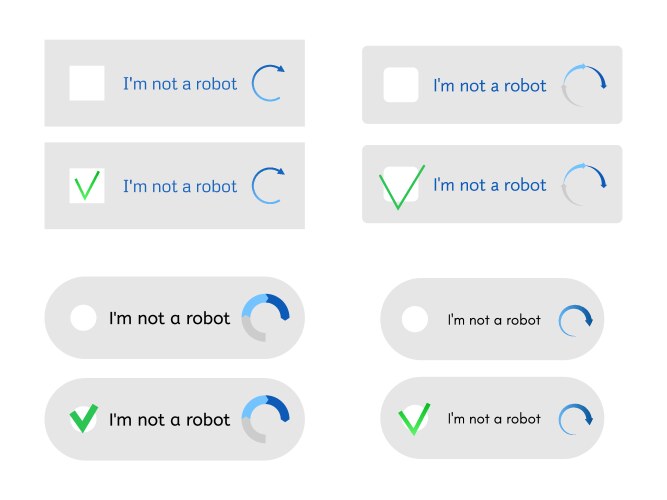Image resolution: width=667 pixels, height=500 pixels.
Task: Select the empty circle beside the large black text
Action: (83, 319)
